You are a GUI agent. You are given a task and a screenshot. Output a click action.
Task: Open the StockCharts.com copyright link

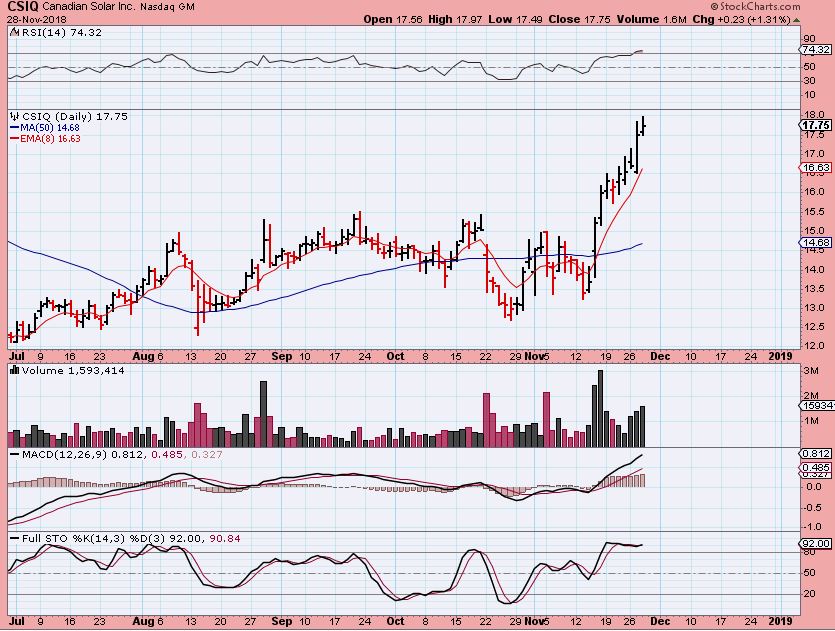tap(756, 6)
